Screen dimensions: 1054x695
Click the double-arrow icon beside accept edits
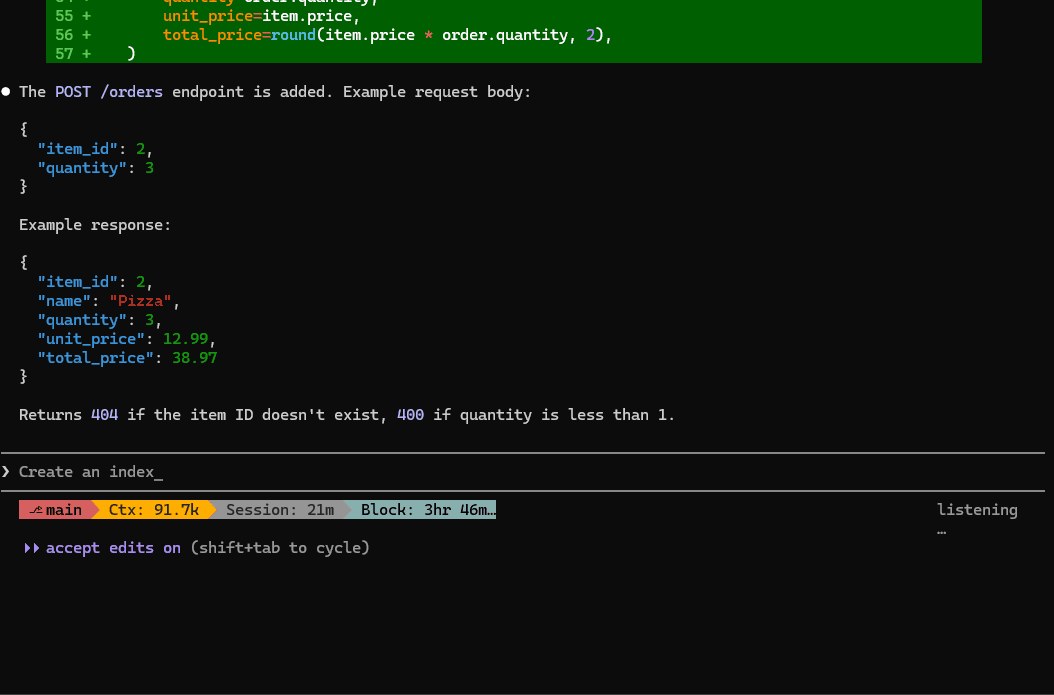point(32,548)
